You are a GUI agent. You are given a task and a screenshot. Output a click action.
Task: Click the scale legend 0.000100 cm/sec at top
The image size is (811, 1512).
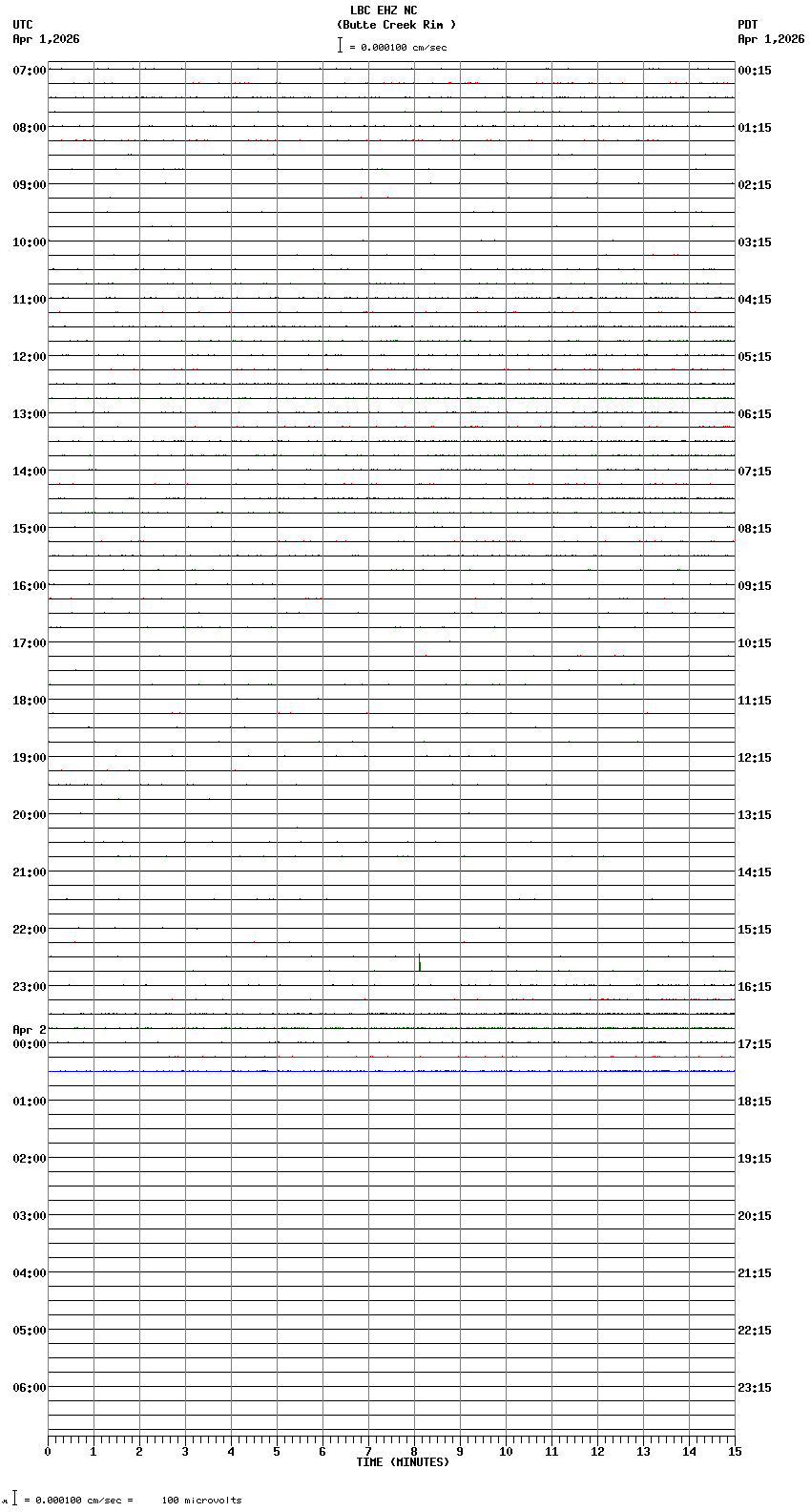(392, 47)
